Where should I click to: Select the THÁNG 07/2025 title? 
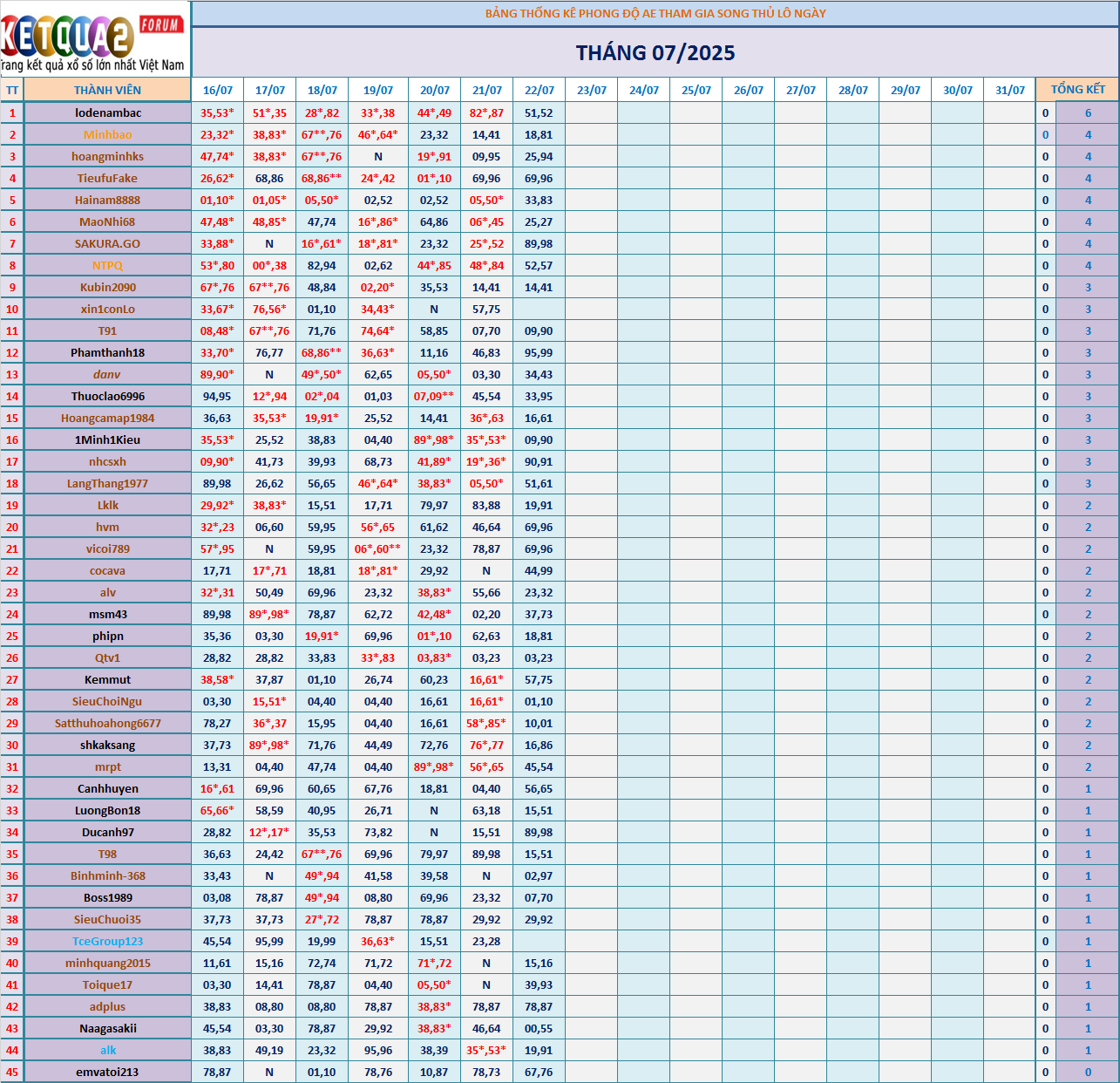coord(655,53)
